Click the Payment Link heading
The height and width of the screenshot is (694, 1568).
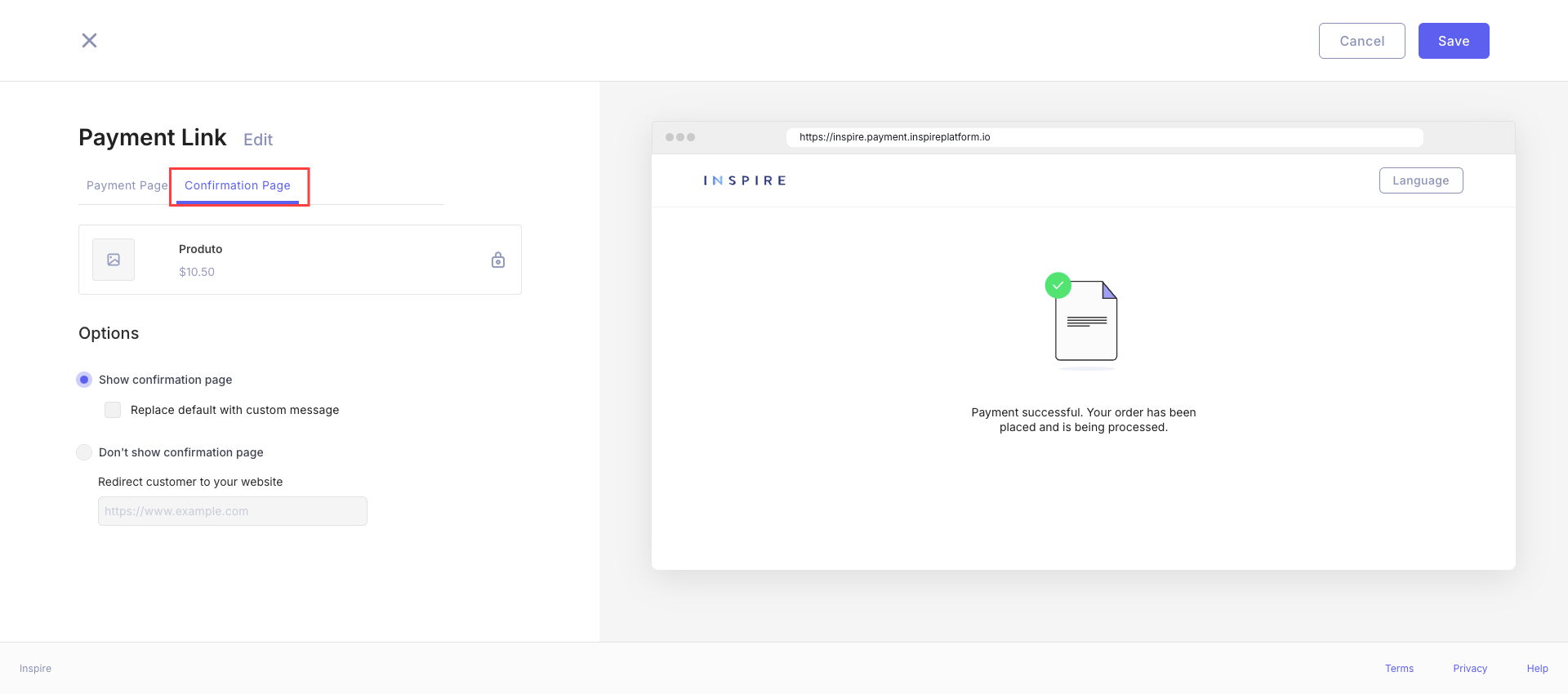[x=153, y=137]
